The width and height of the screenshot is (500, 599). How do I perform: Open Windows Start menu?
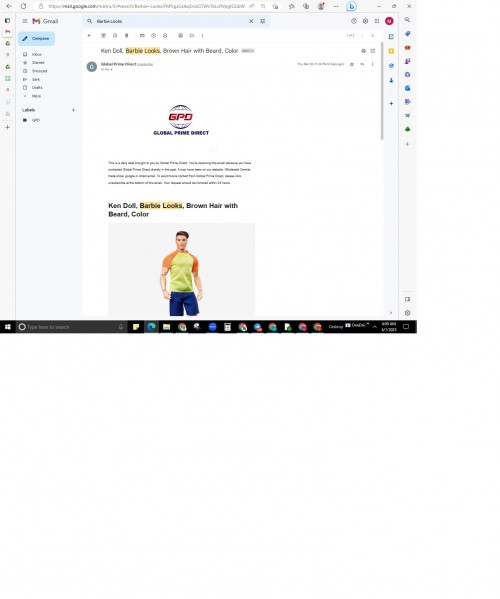click(8, 327)
